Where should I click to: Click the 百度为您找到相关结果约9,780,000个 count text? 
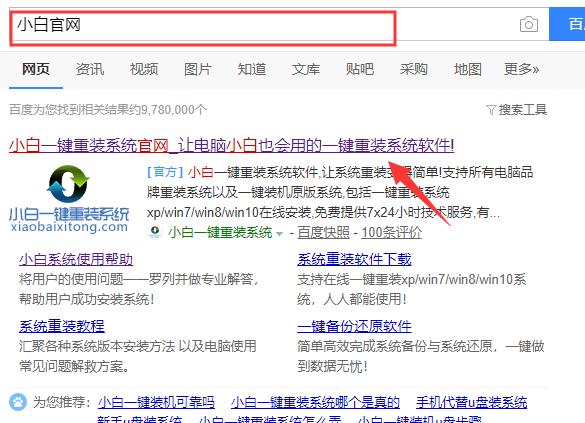pos(108,110)
